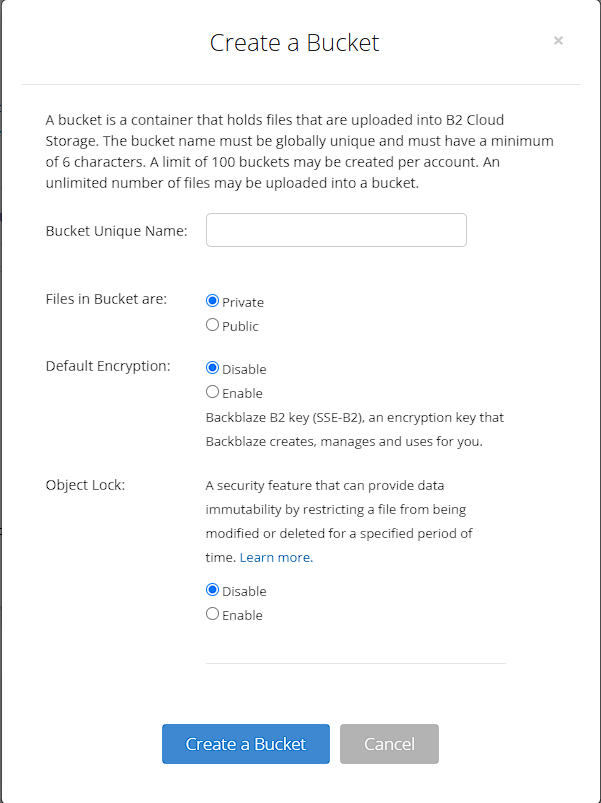Screen dimensions: 601x803
Task: Select Public for files in bucket
Action: tap(212, 325)
